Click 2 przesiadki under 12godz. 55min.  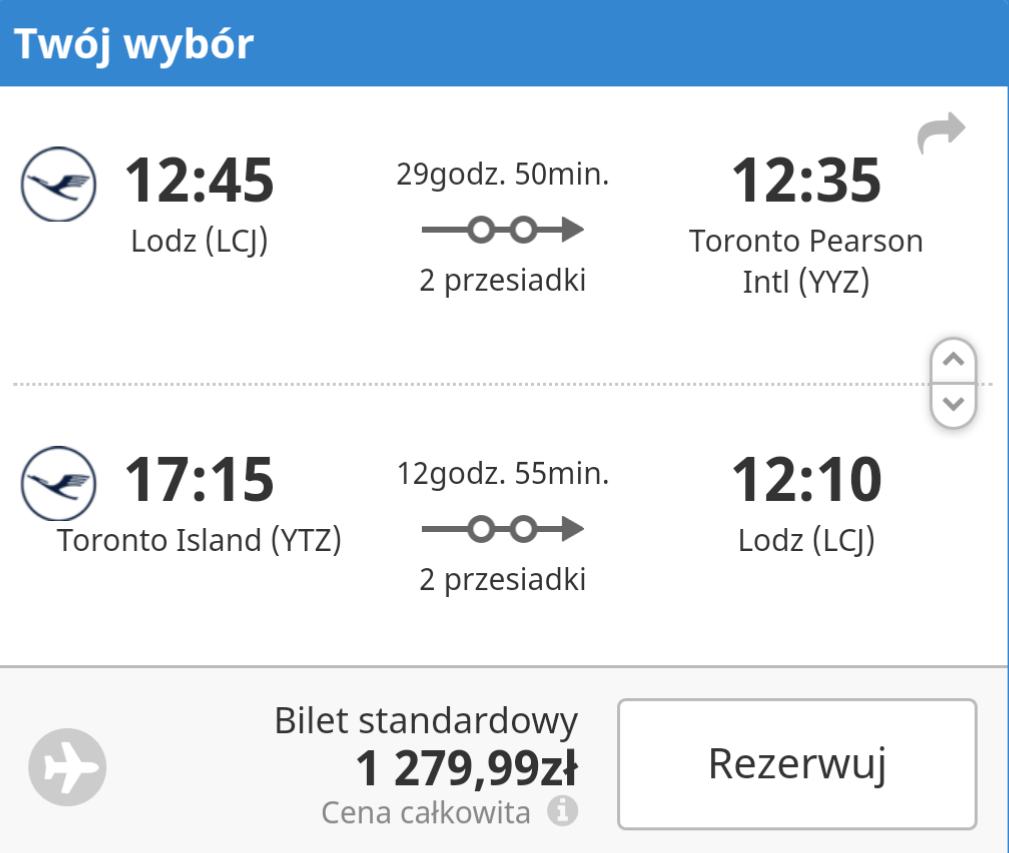click(503, 580)
